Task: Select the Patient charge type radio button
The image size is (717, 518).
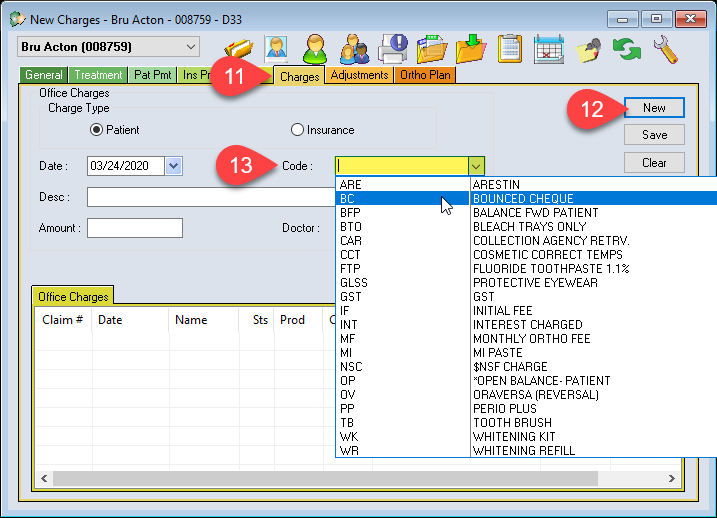Action: tap(96, 130)
